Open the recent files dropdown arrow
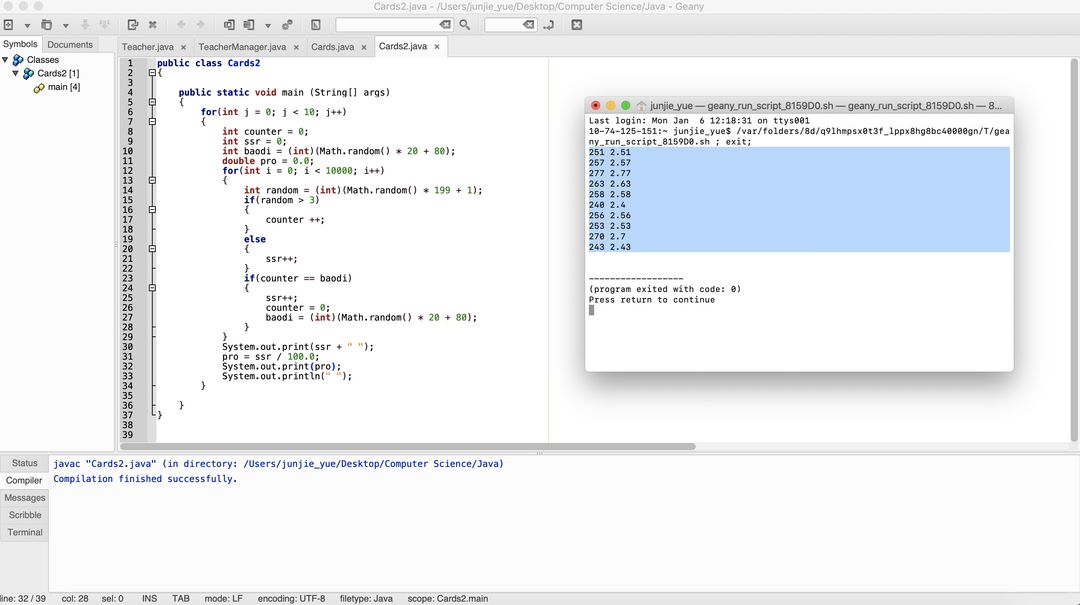This screenshot has height=605, width=1080. coord(65,25)
